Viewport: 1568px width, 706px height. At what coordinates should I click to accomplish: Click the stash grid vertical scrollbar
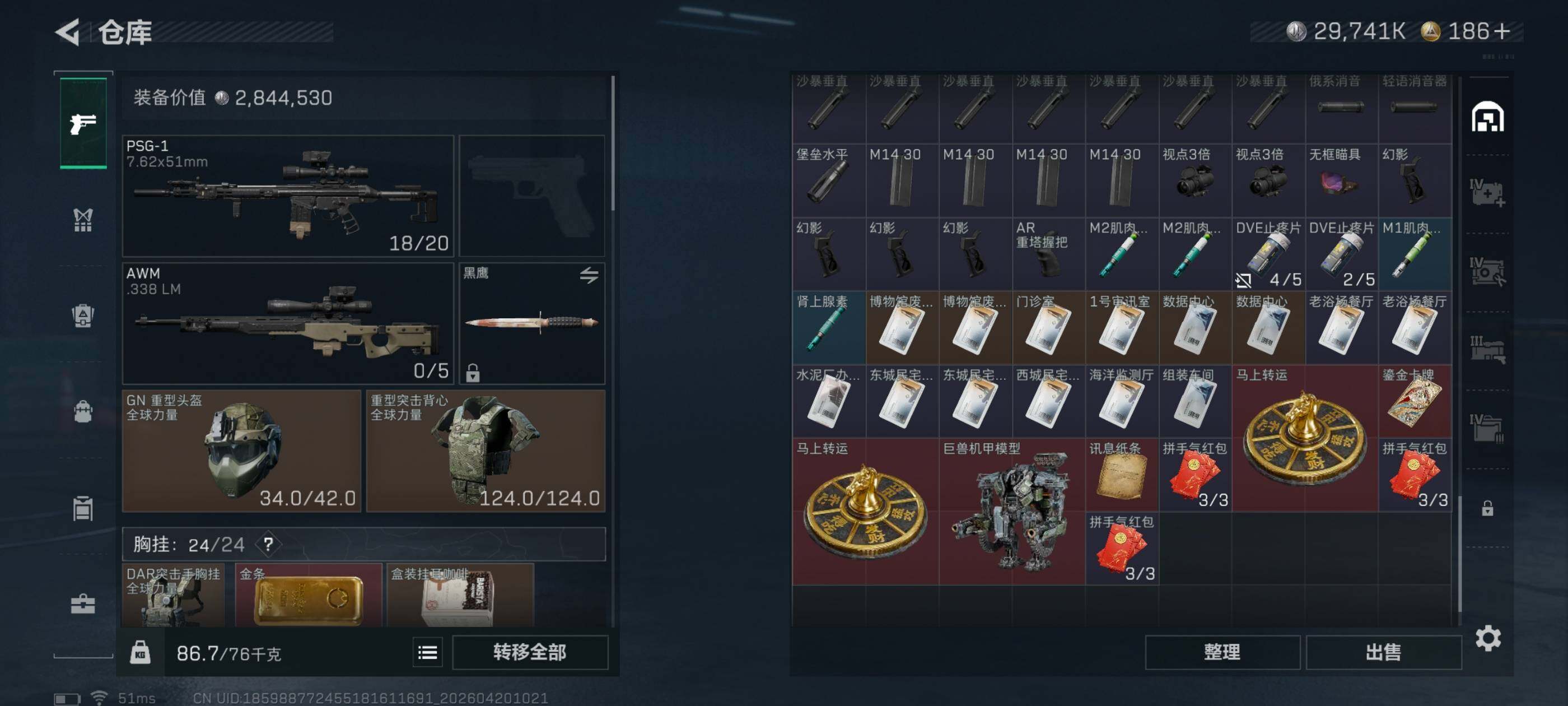(x=1460, y=553)
